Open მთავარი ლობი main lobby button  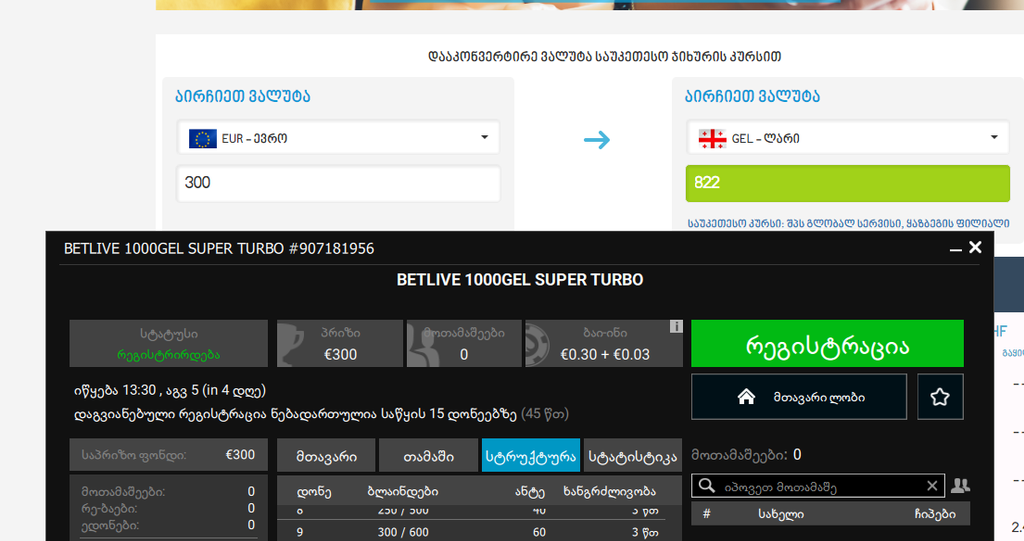(x=799, y=397)
